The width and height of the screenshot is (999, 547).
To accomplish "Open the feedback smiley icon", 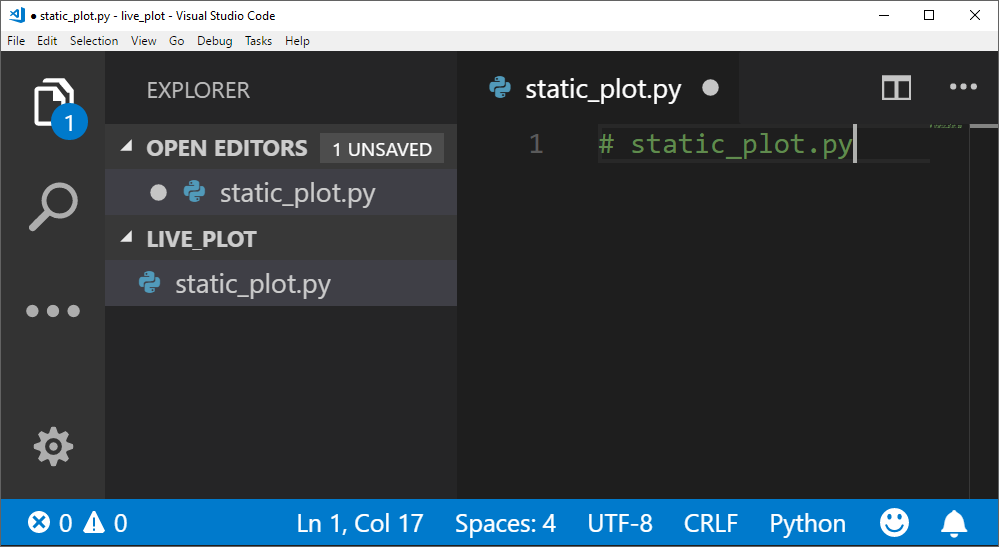I will pyautogui.click(x=894, y=522).
